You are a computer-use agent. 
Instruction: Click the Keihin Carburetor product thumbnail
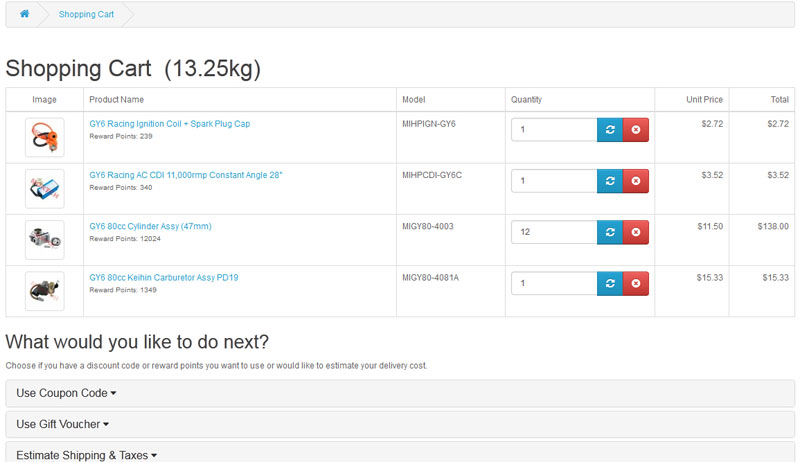tap(44, 290)
